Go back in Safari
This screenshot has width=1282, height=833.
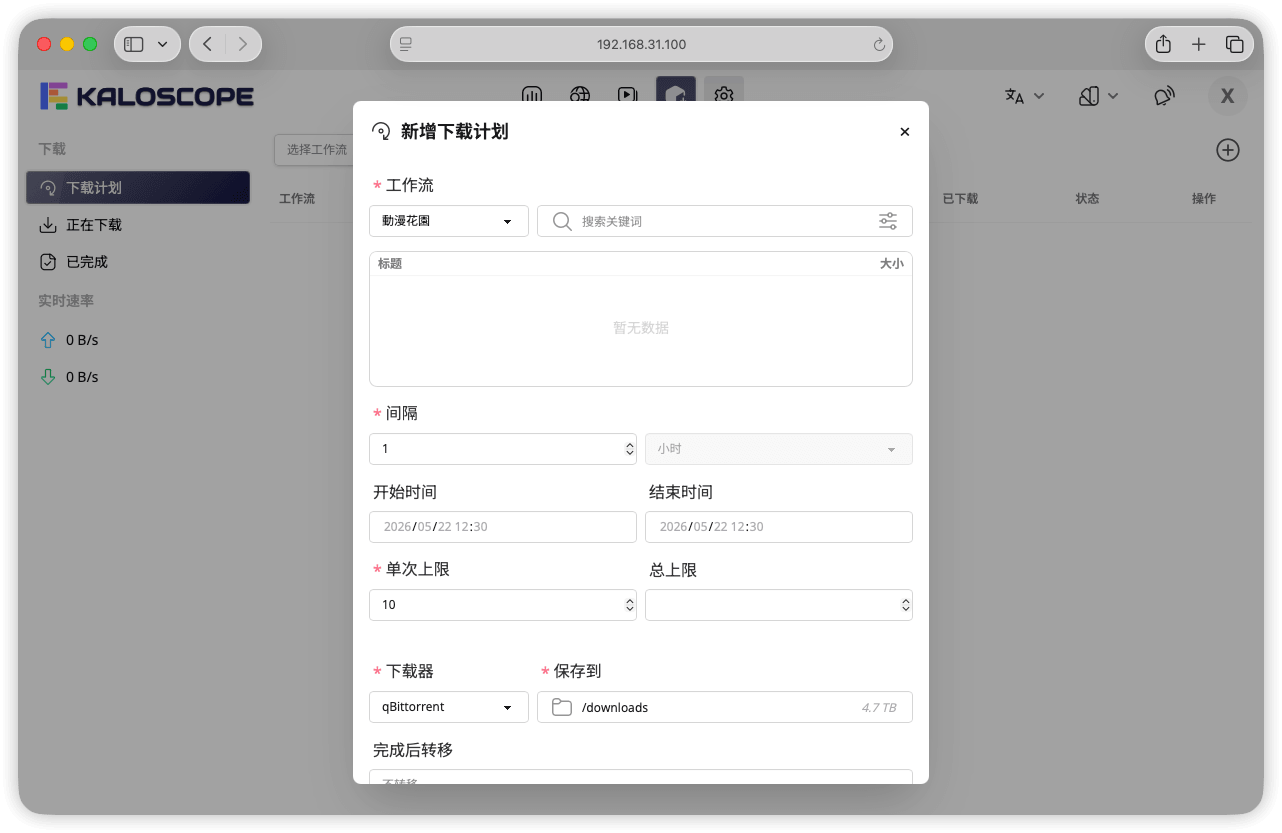(207, 44)
